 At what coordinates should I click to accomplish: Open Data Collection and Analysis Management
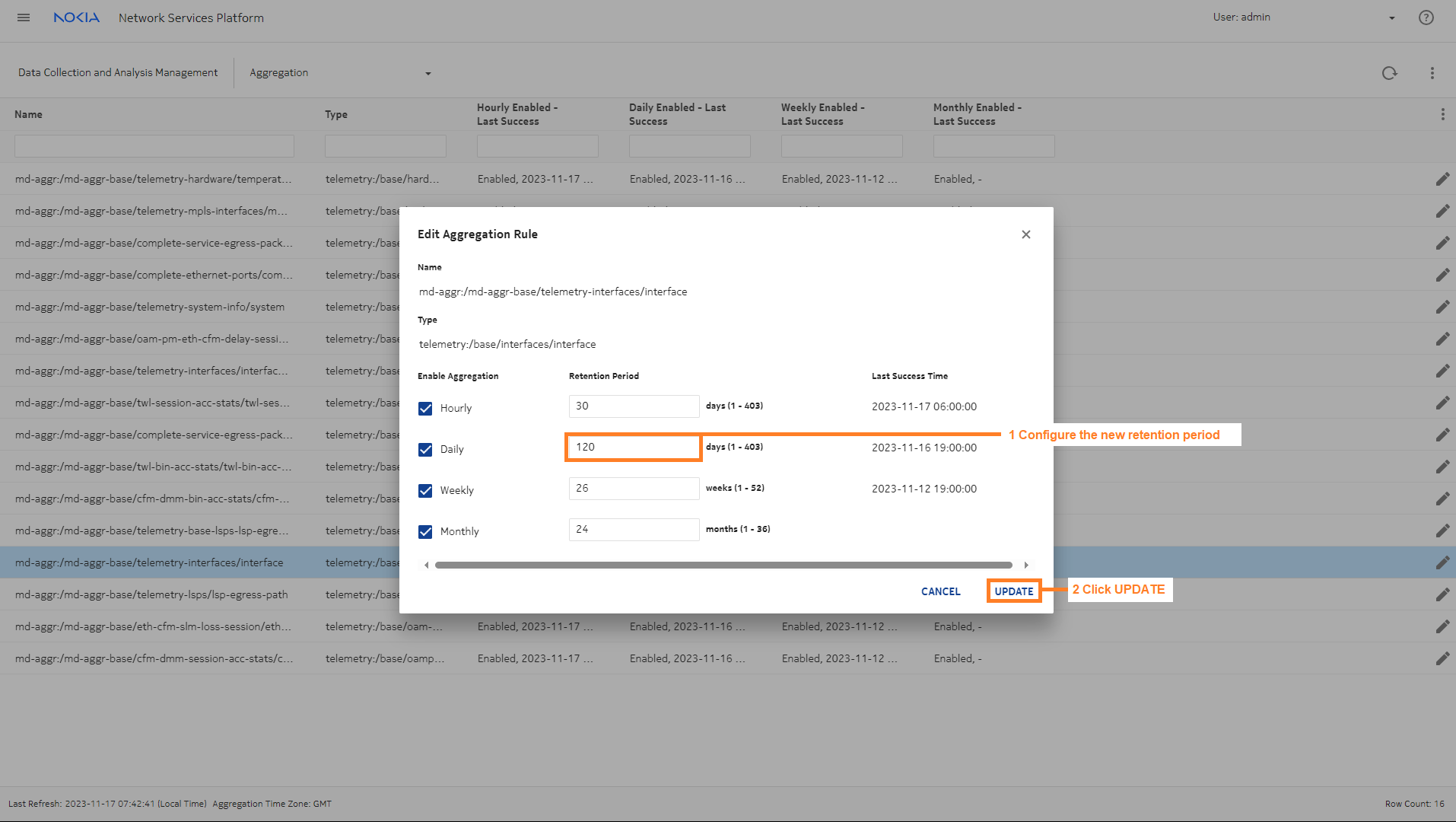pos(118,73)
